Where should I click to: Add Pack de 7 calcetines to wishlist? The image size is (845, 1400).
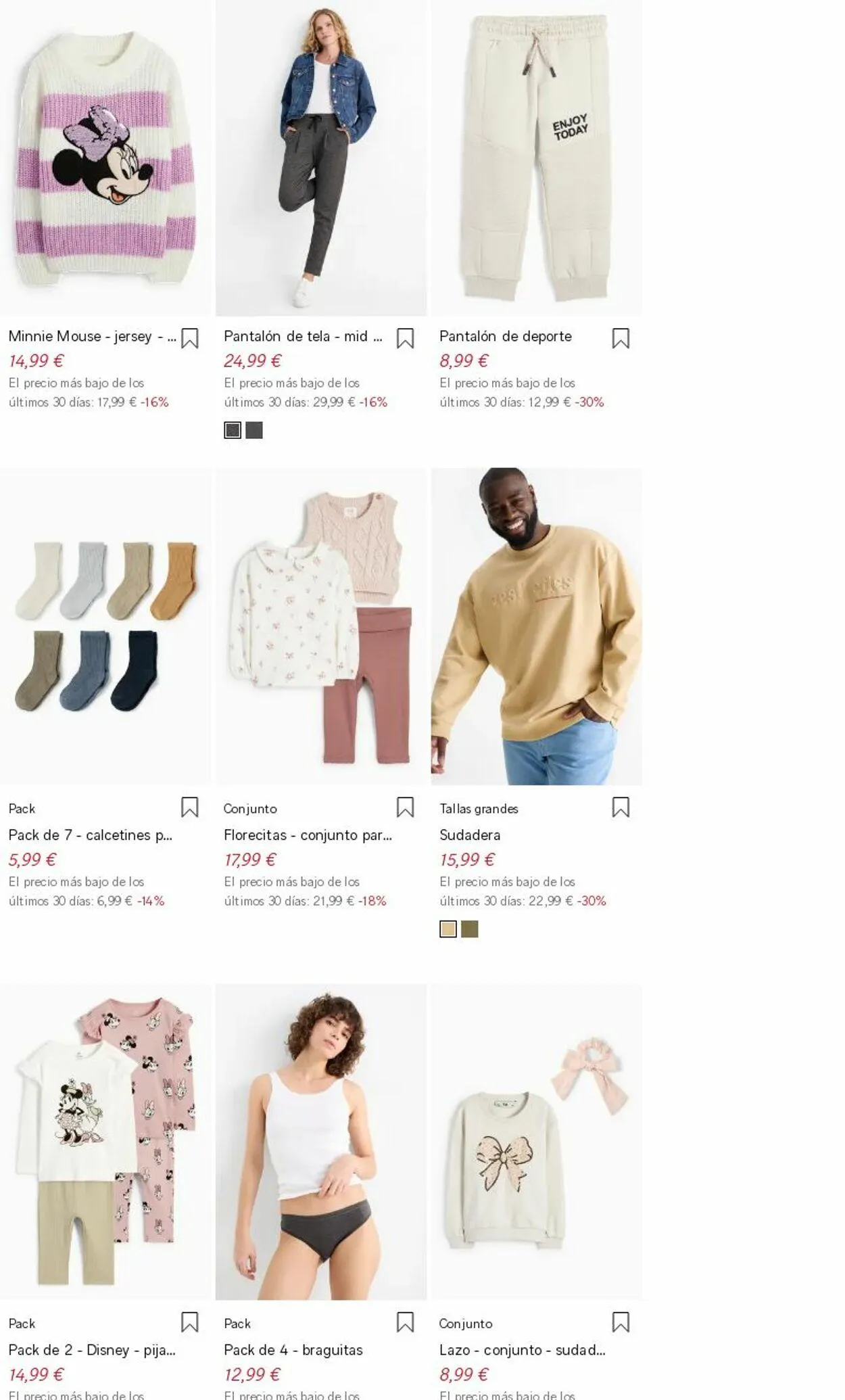coord(190,808)
